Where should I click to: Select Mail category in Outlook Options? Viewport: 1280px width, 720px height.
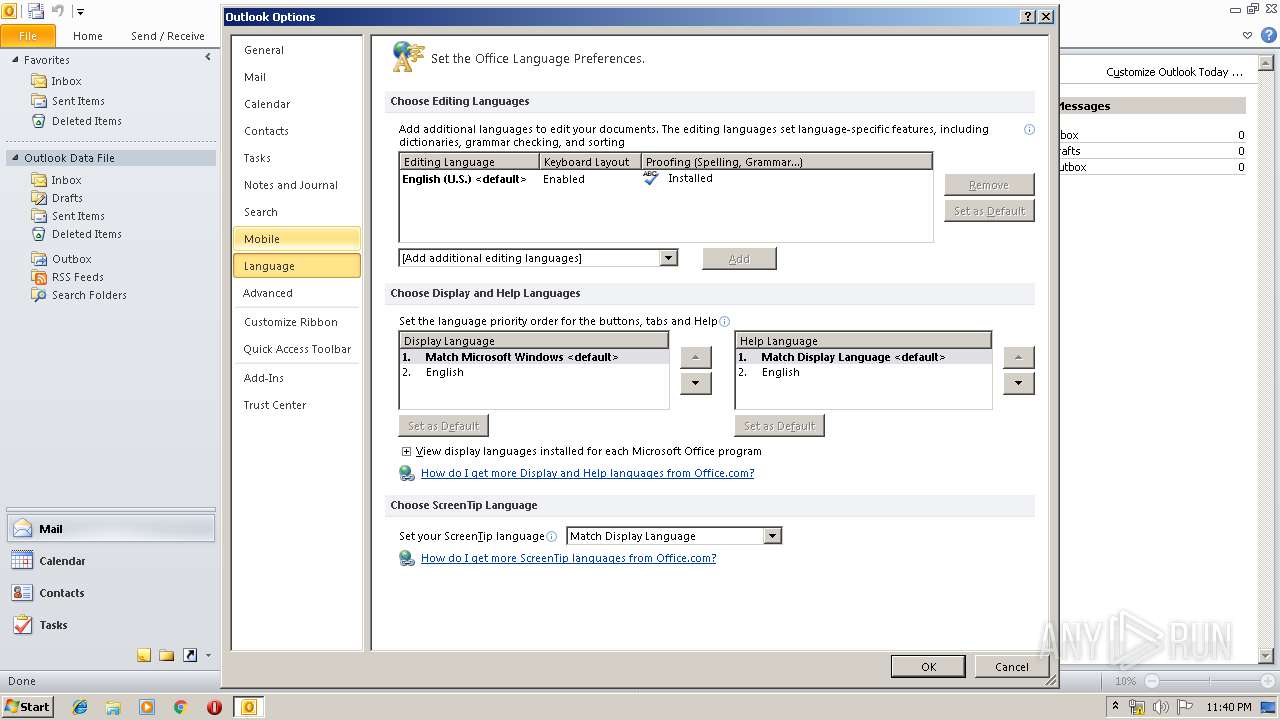[x=297, y=77]
